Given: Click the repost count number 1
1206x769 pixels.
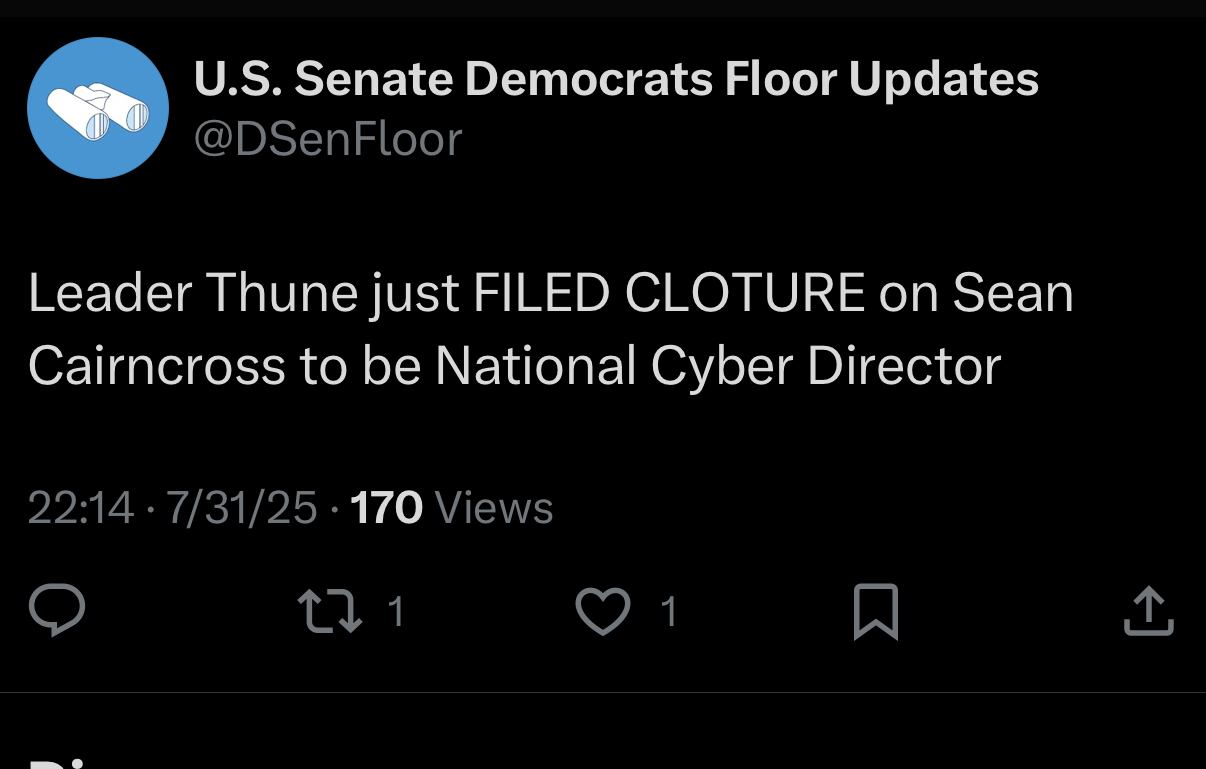Looking at the screenshot, I should click(x=396, y=611).
